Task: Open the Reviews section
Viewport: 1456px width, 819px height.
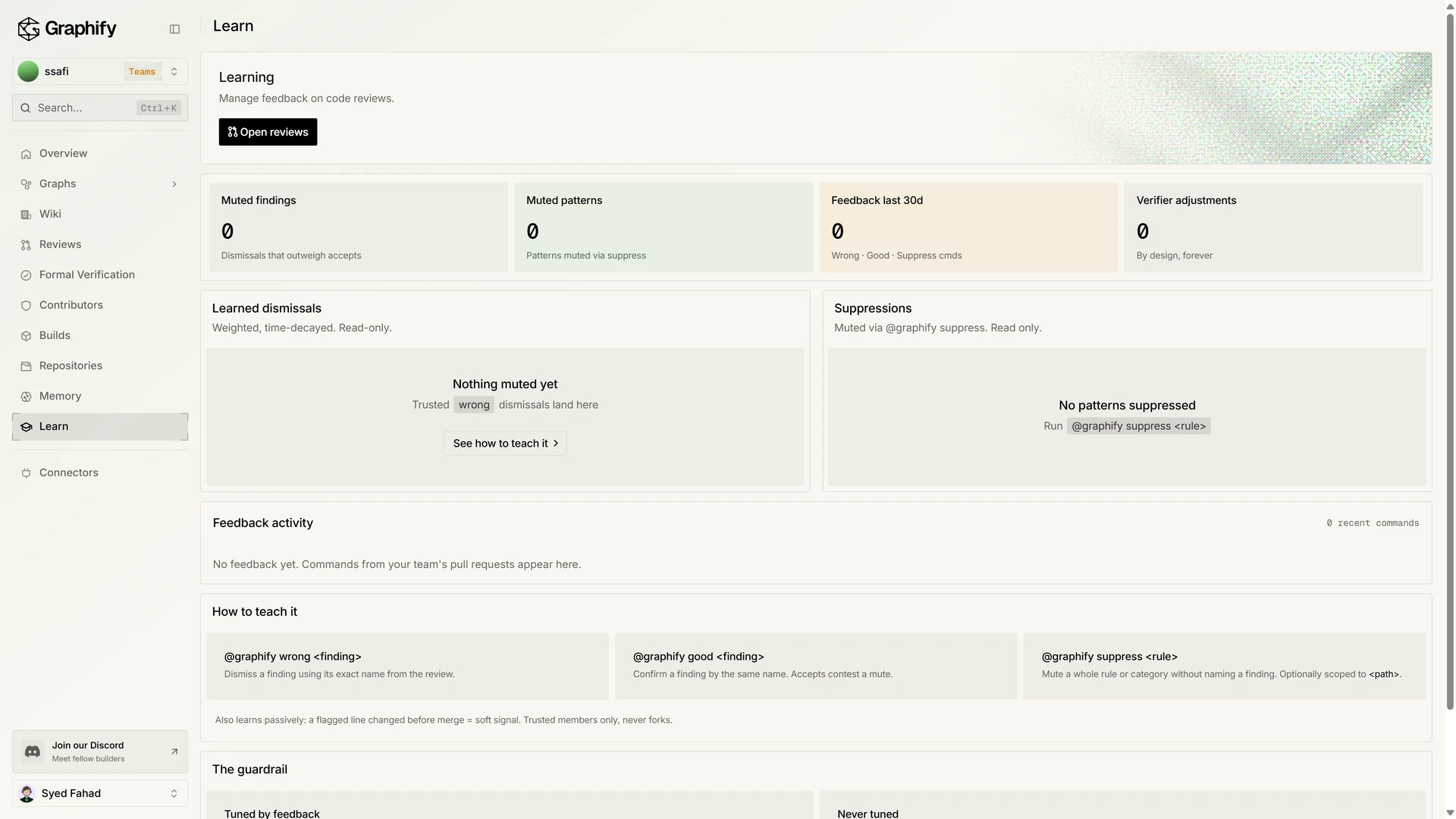Action: tap(100, 245)
